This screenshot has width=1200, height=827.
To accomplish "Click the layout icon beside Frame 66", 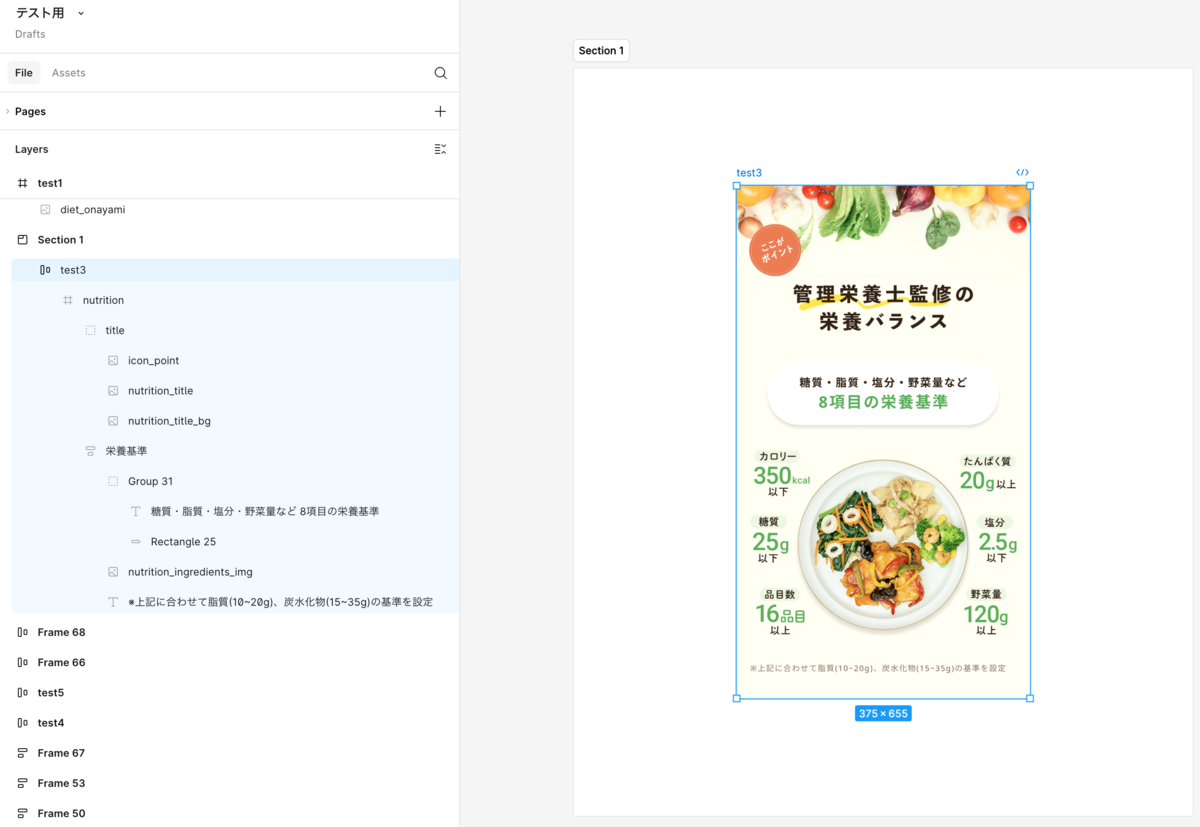I will 23,662.
